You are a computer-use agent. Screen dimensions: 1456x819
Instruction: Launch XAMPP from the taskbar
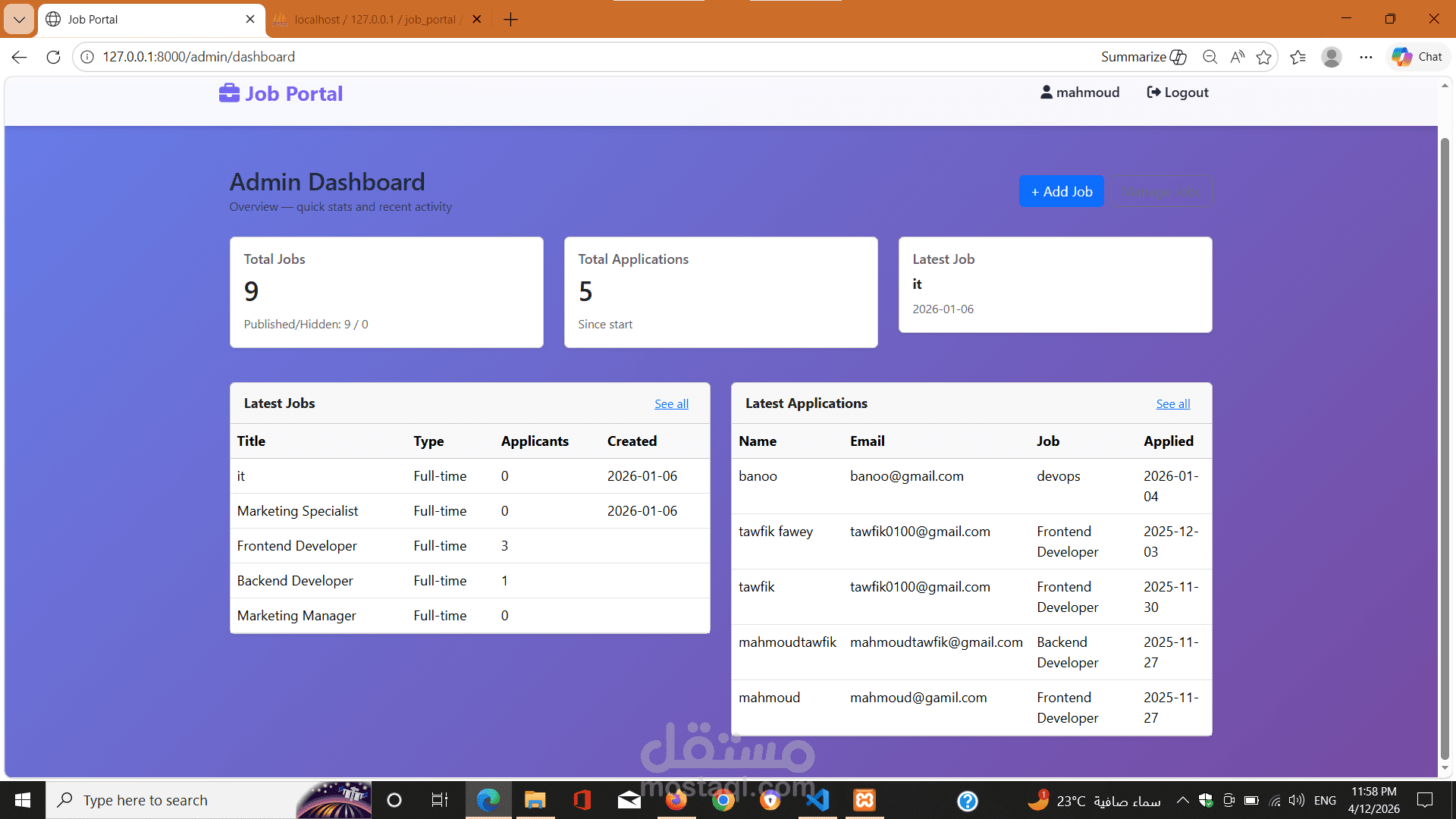click(864, 800)
